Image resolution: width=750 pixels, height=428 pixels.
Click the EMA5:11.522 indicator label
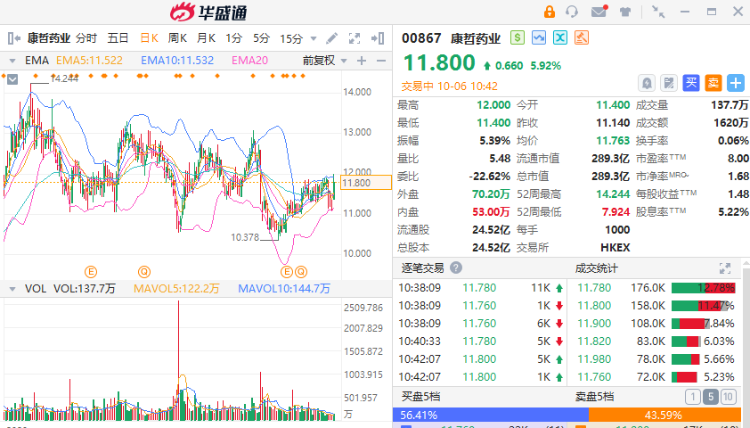point(89,61)
